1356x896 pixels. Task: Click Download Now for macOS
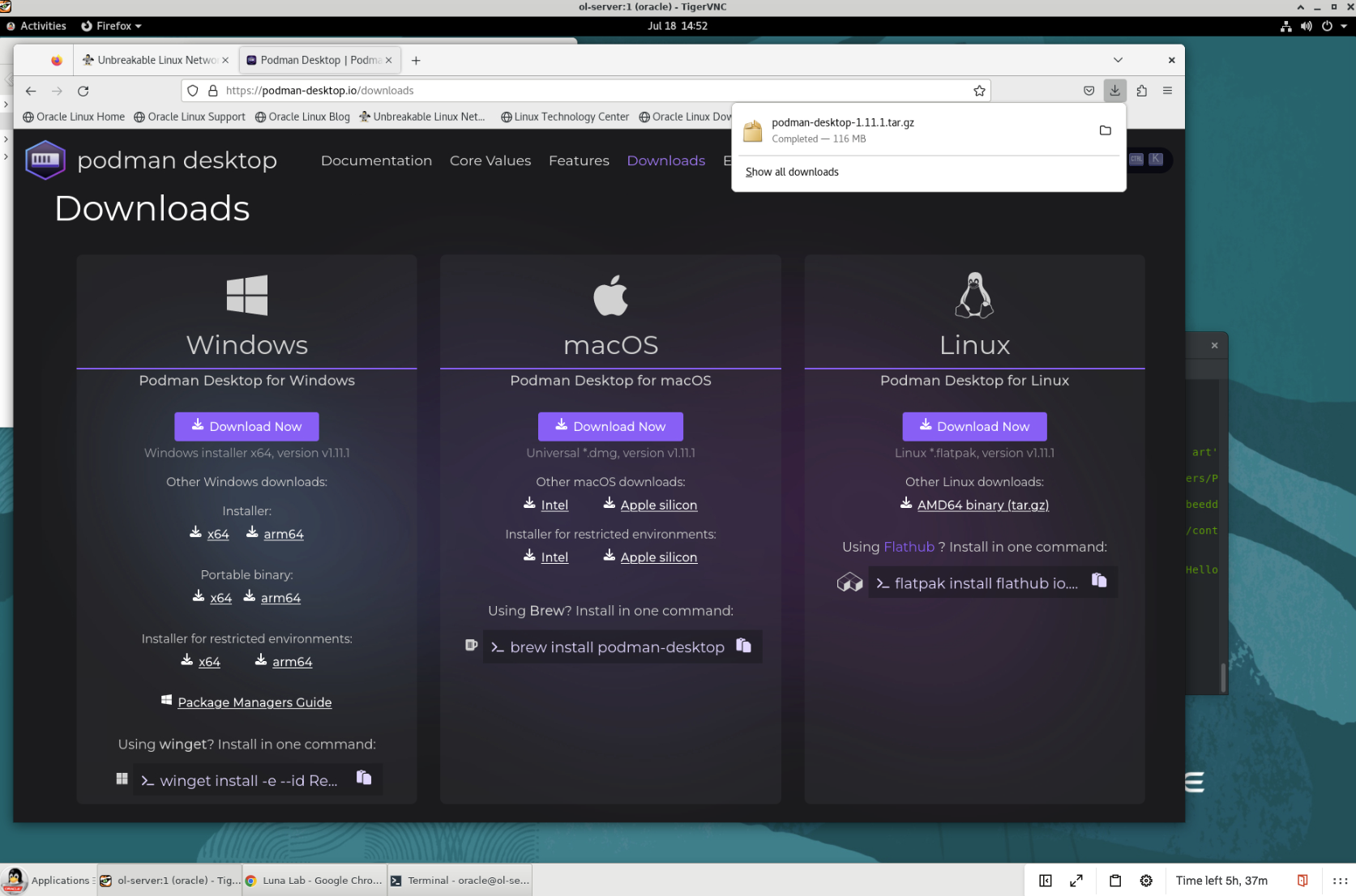[x=610, y=426]
